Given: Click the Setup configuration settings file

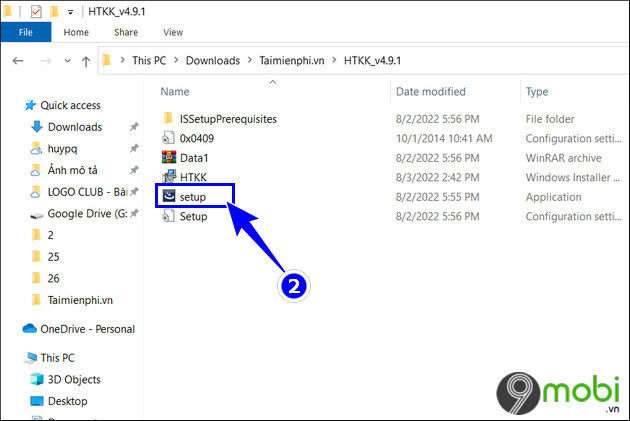Looking at the screenshot, I should pyautogui.click(x=193, y=216).
